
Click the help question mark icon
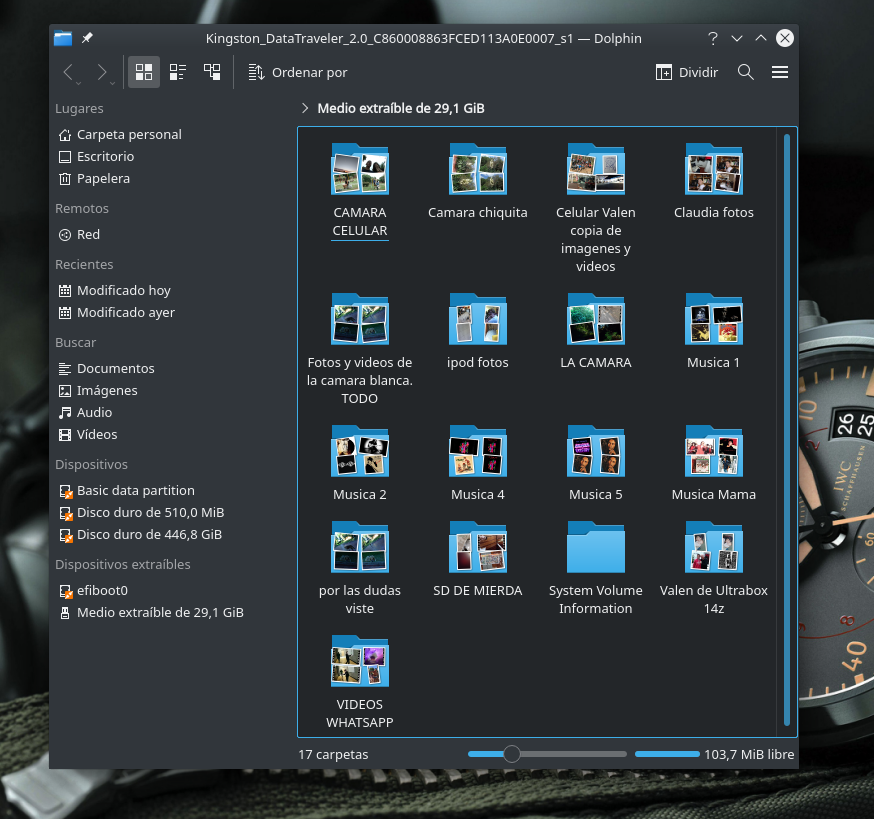713,38
